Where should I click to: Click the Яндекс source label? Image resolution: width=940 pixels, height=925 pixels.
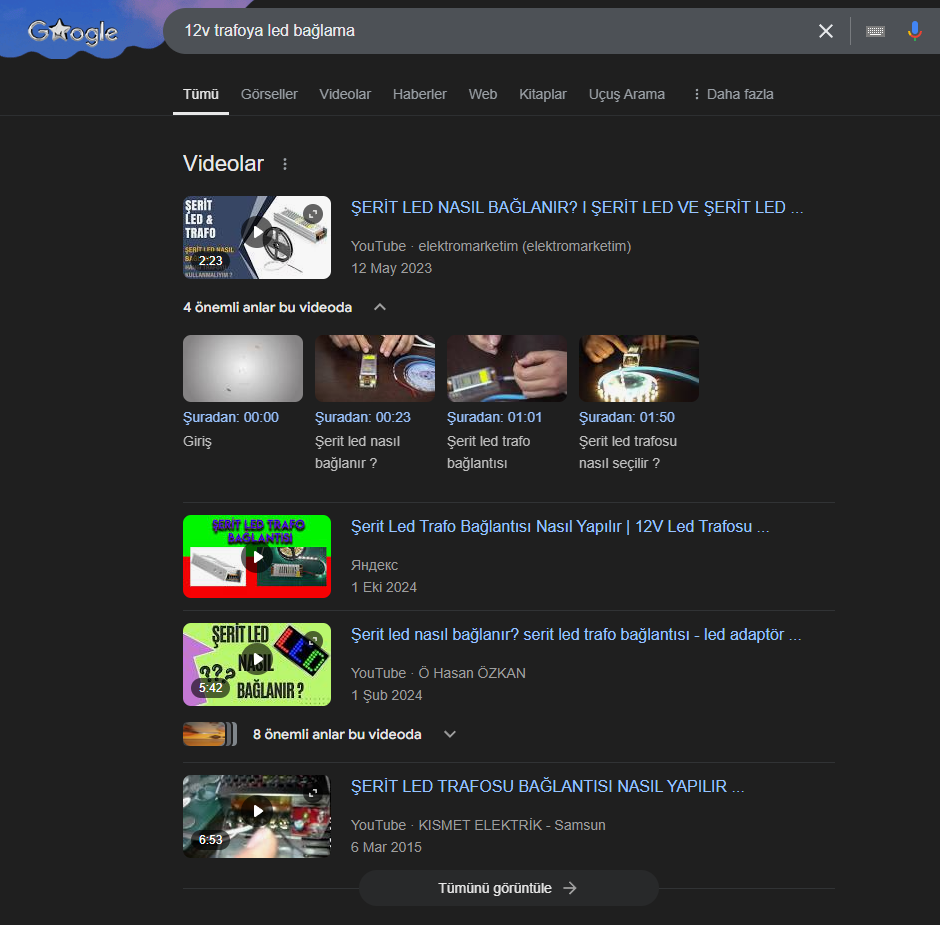click(374, 565)
